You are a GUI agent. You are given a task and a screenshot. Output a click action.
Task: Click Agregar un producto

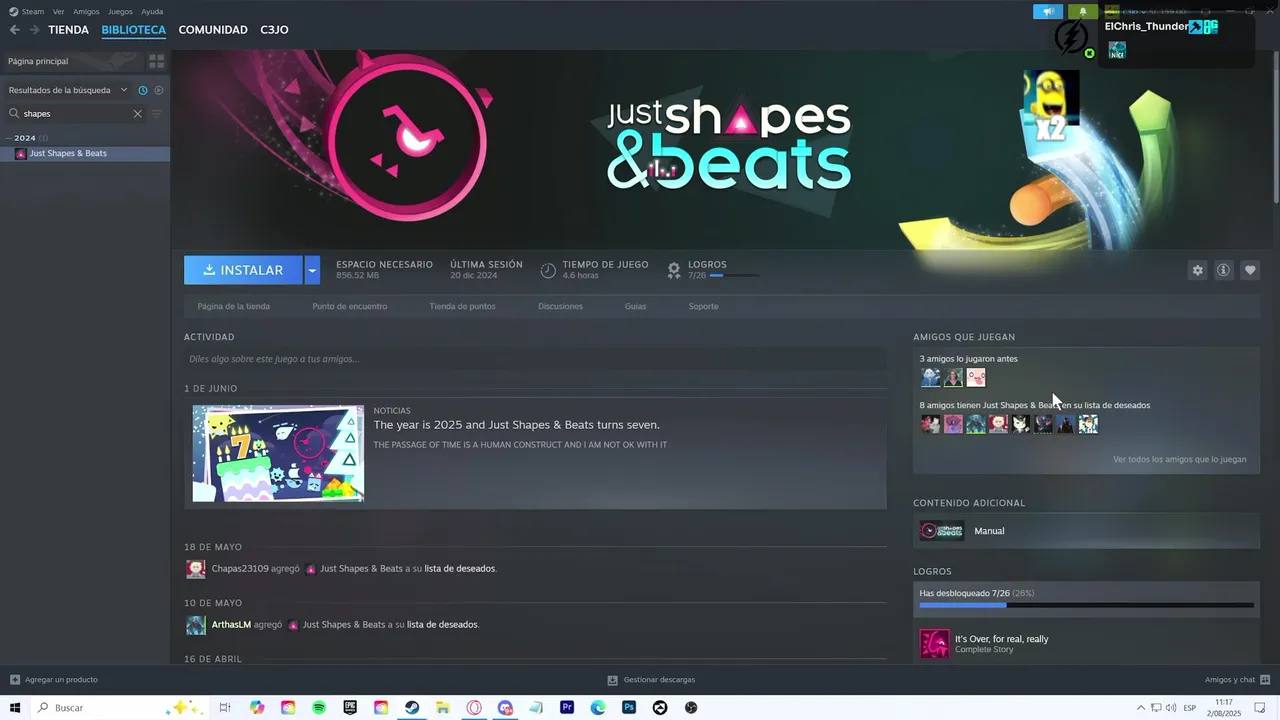pyautogui.click(x=54, y=680)
